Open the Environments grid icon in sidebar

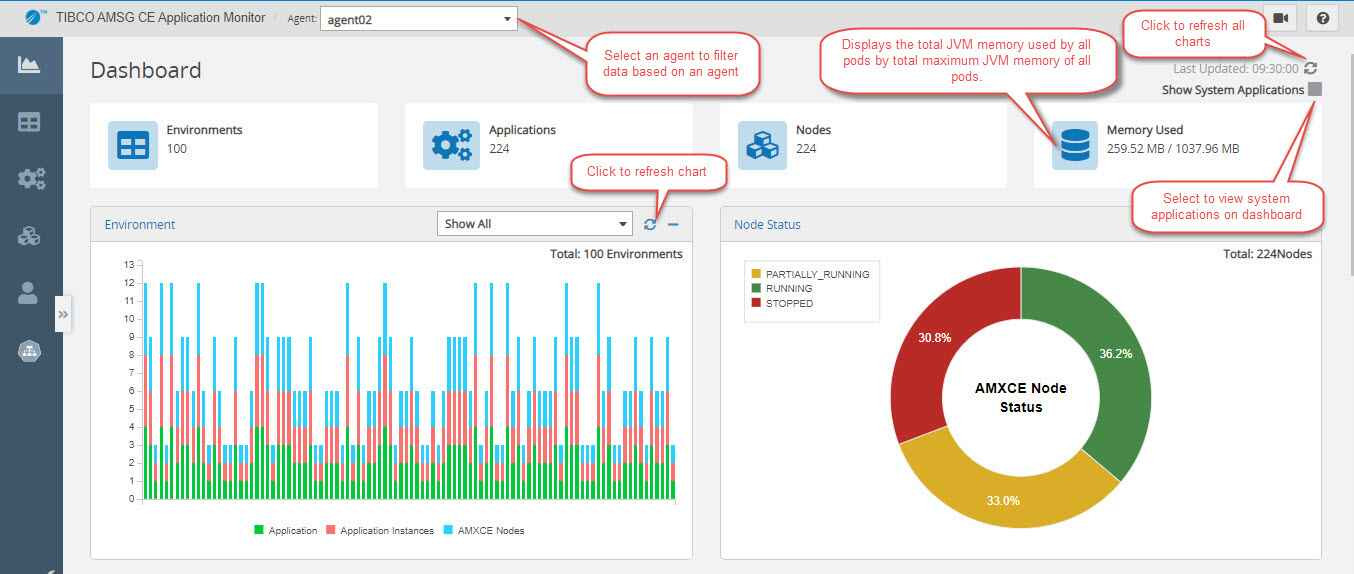coord(29,122)
